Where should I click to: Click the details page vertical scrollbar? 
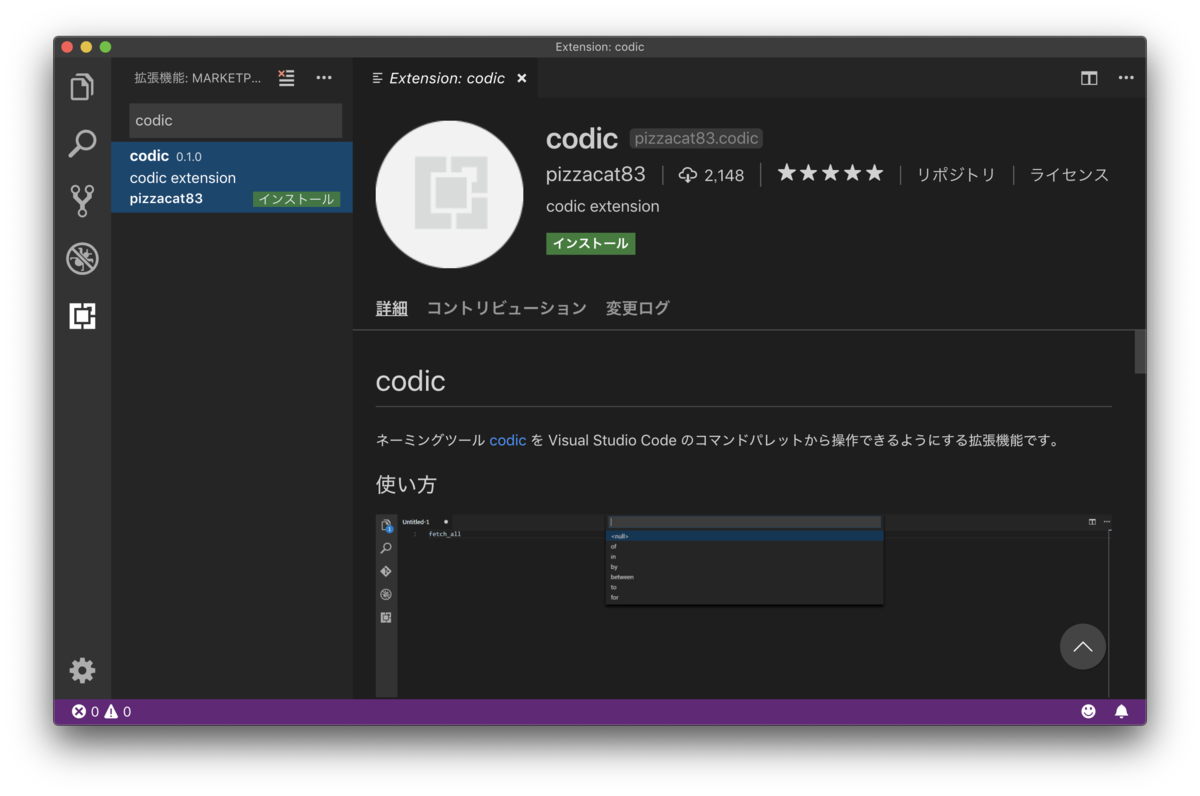point(1141,352)
